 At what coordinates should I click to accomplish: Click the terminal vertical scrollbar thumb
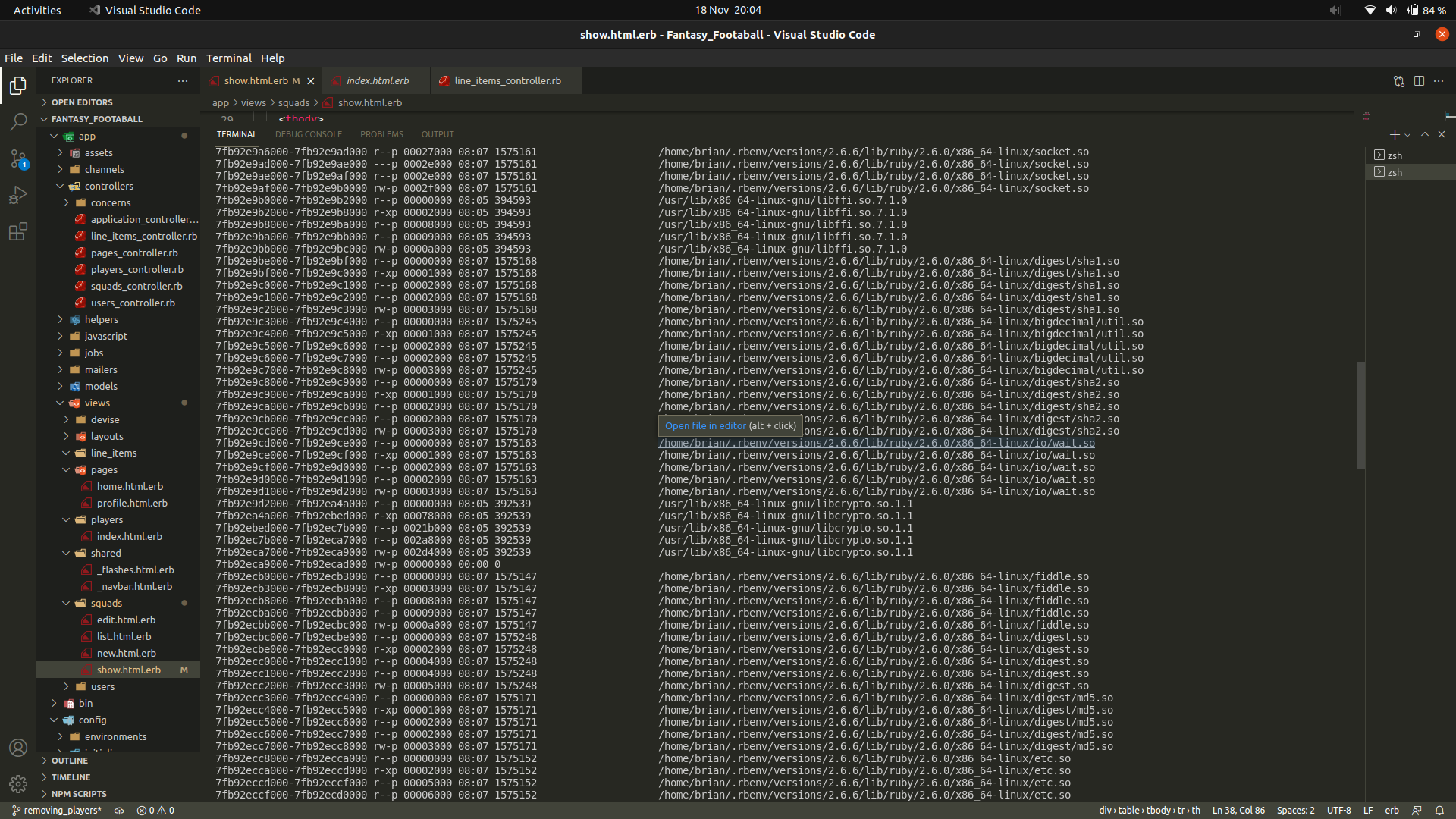1361,416
